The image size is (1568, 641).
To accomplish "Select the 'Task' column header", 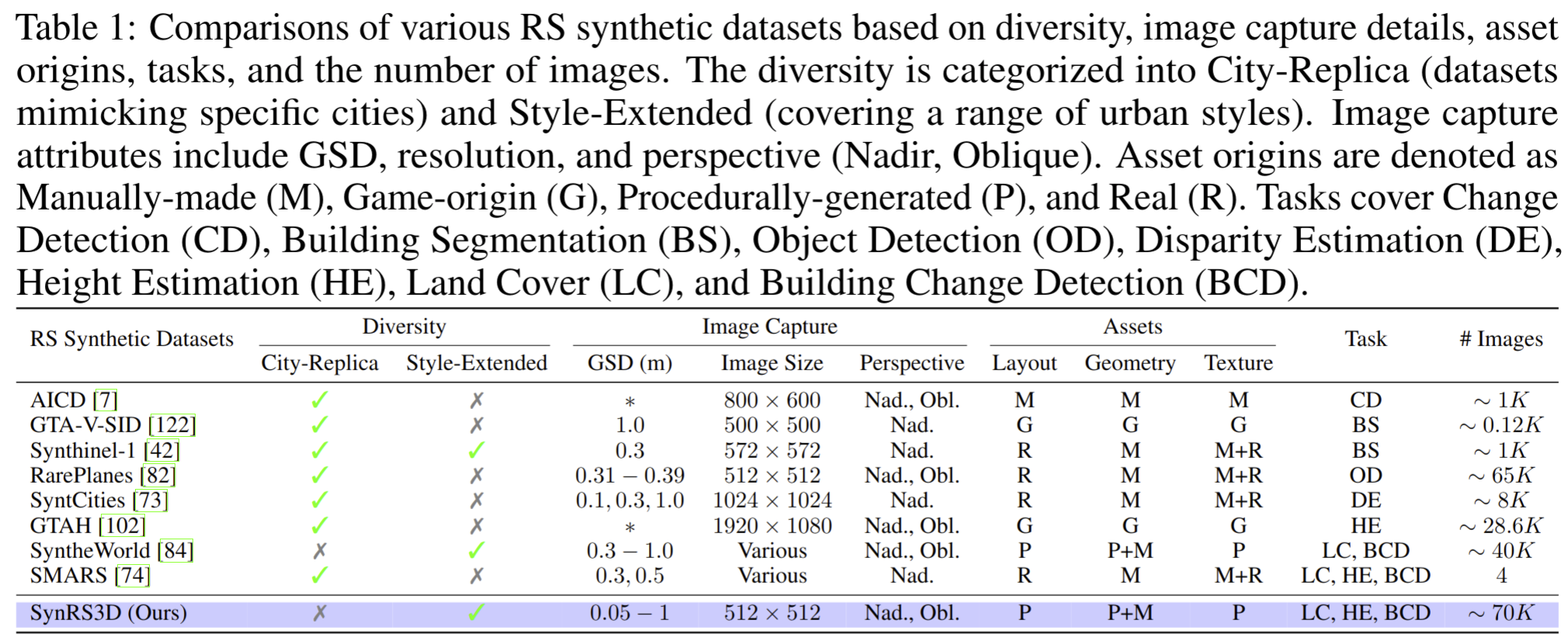I will 1365,339.
